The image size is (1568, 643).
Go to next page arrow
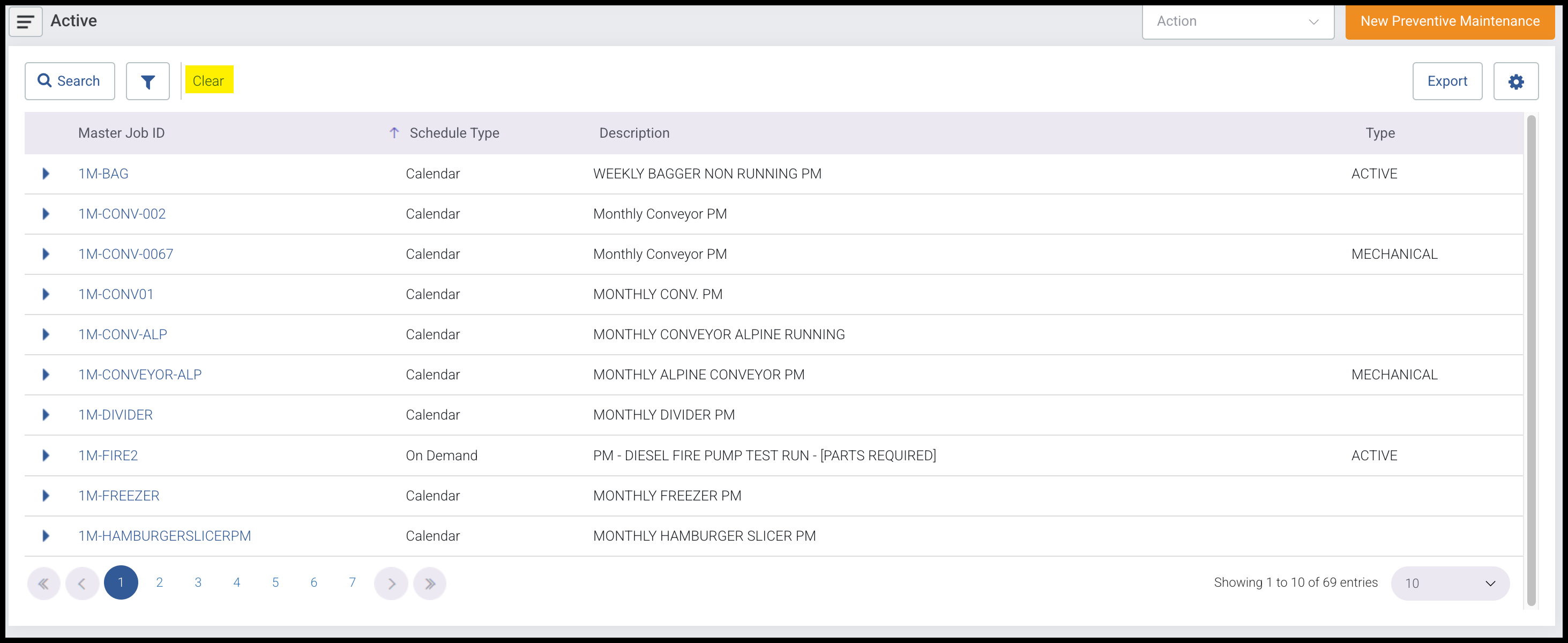pos(391,584)
